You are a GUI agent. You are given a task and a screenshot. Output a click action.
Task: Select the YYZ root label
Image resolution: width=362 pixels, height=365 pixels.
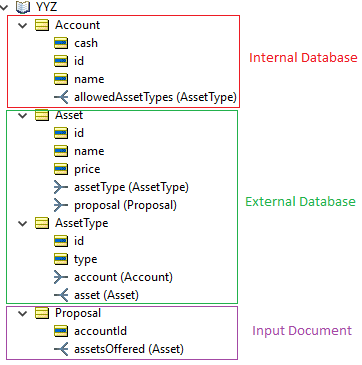pos(46,7)
